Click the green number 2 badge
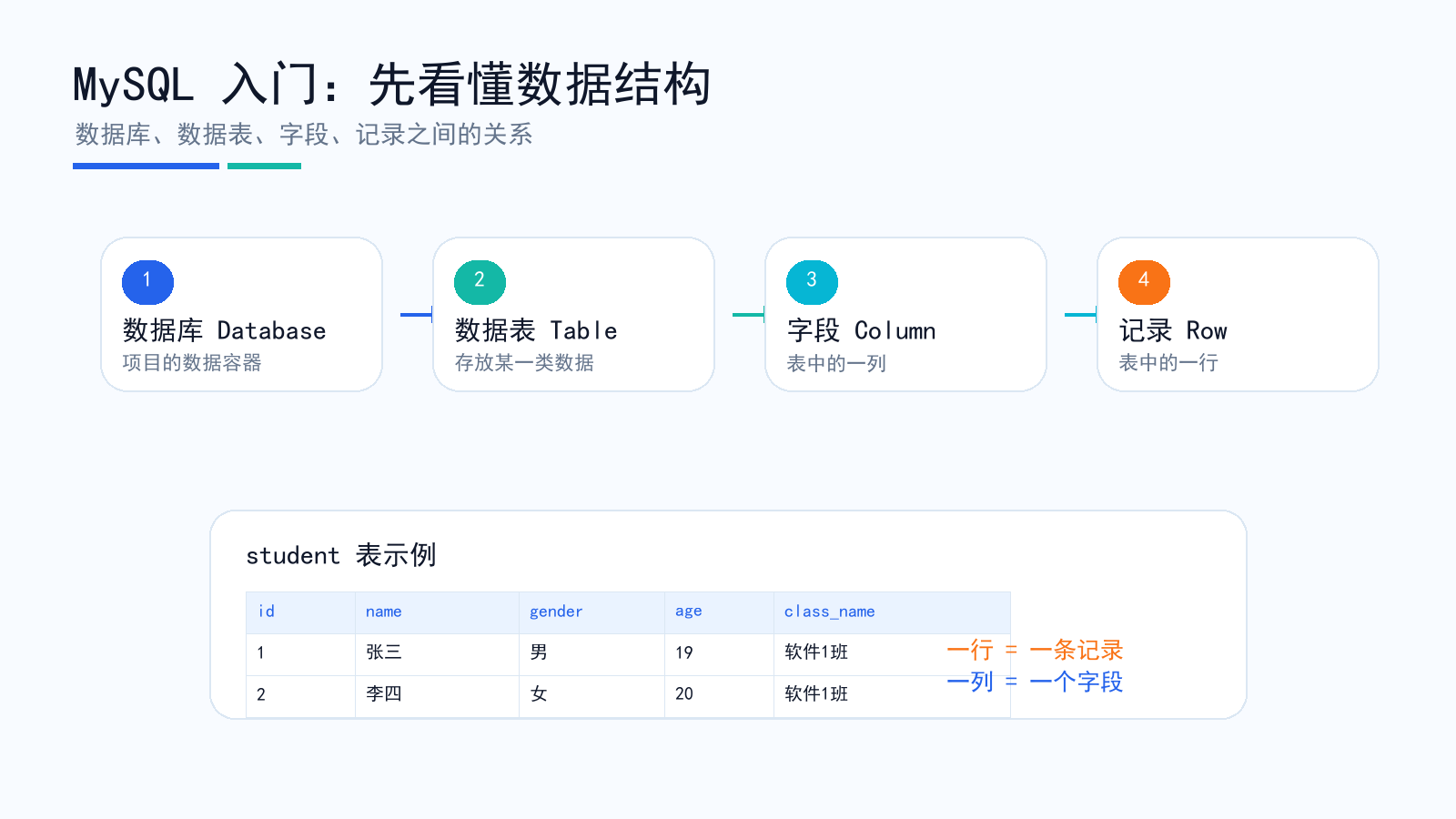The height and width of the screenshot is (819, 1456). tap(480, 282)
